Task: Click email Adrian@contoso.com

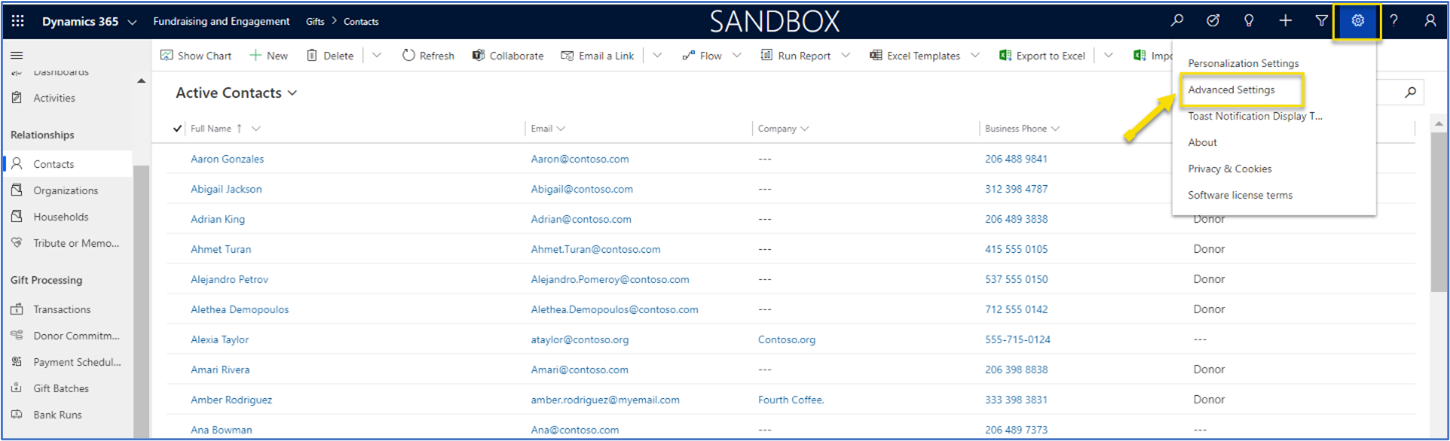Action: 581,219
